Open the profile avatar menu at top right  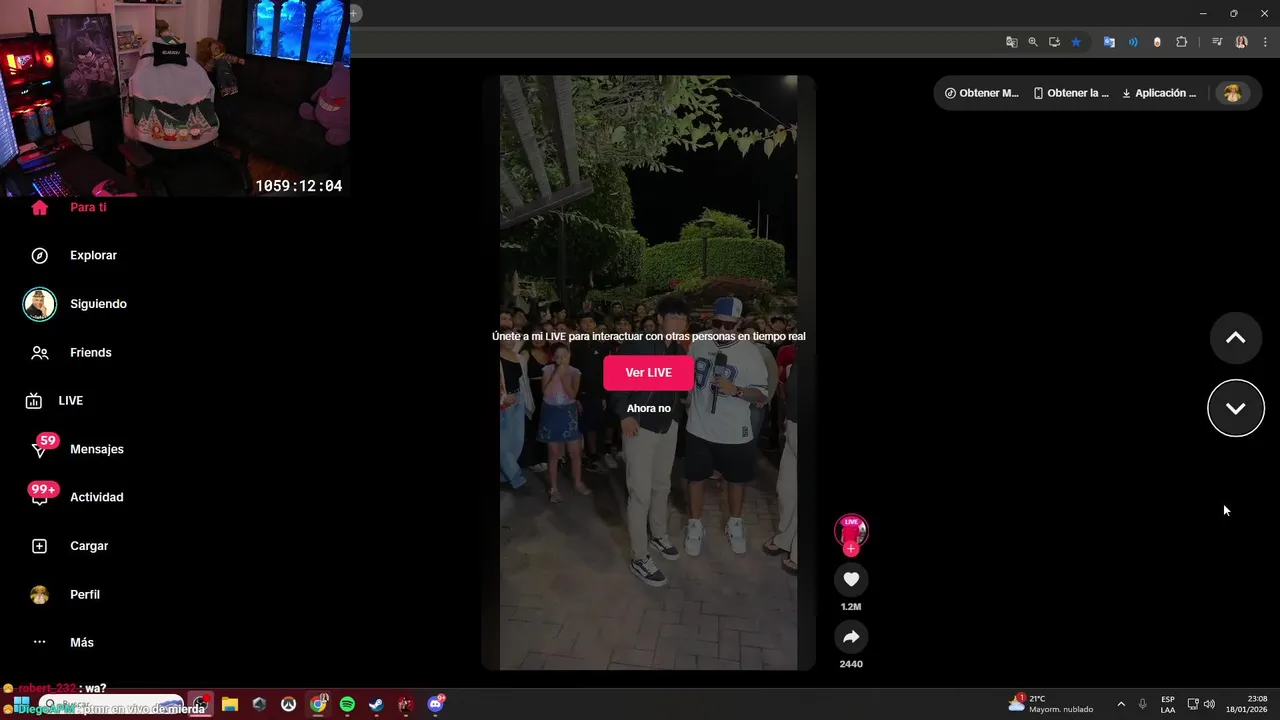(x=1232, y=93)
